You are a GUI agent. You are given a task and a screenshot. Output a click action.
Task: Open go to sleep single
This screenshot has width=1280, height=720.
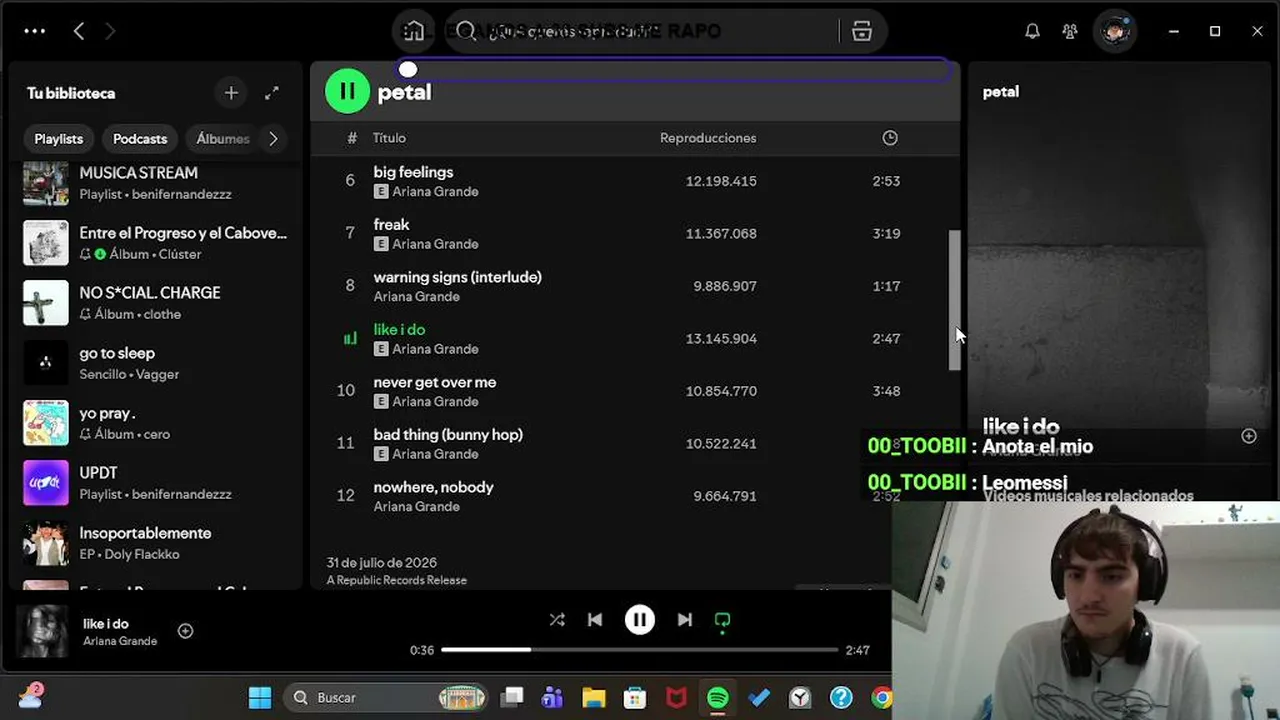[156, 363]
